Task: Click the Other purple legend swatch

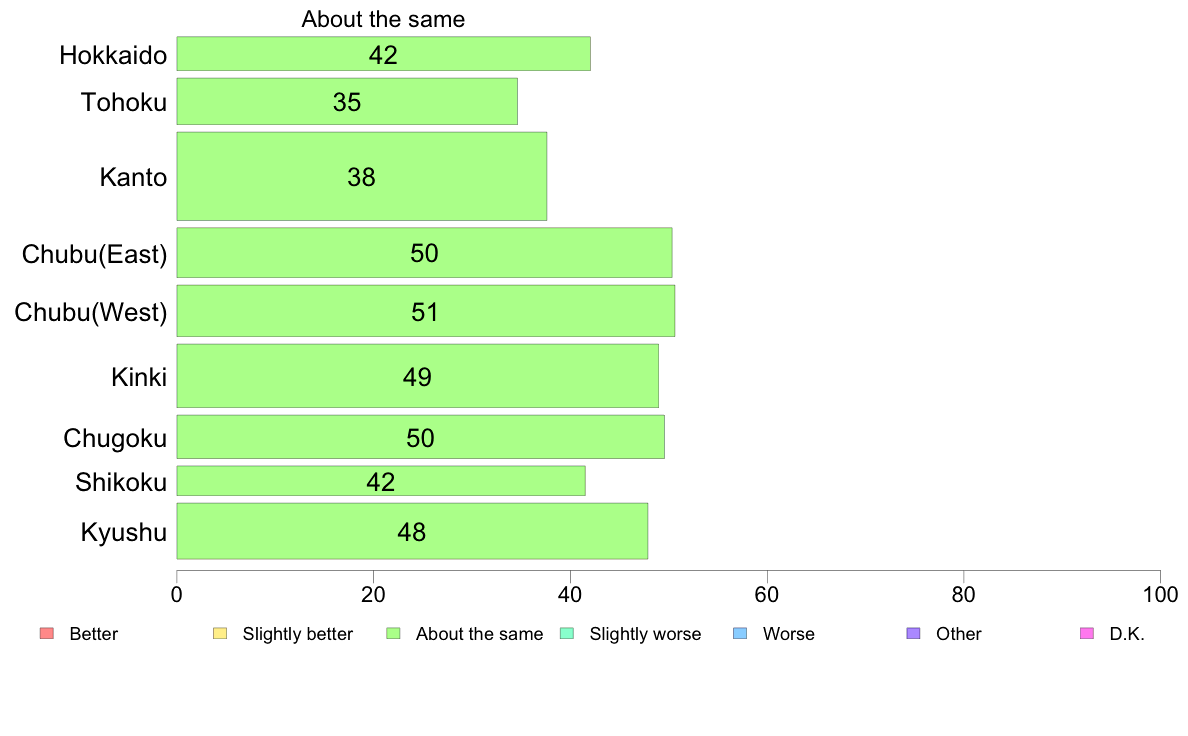Action: click(914, 634)
